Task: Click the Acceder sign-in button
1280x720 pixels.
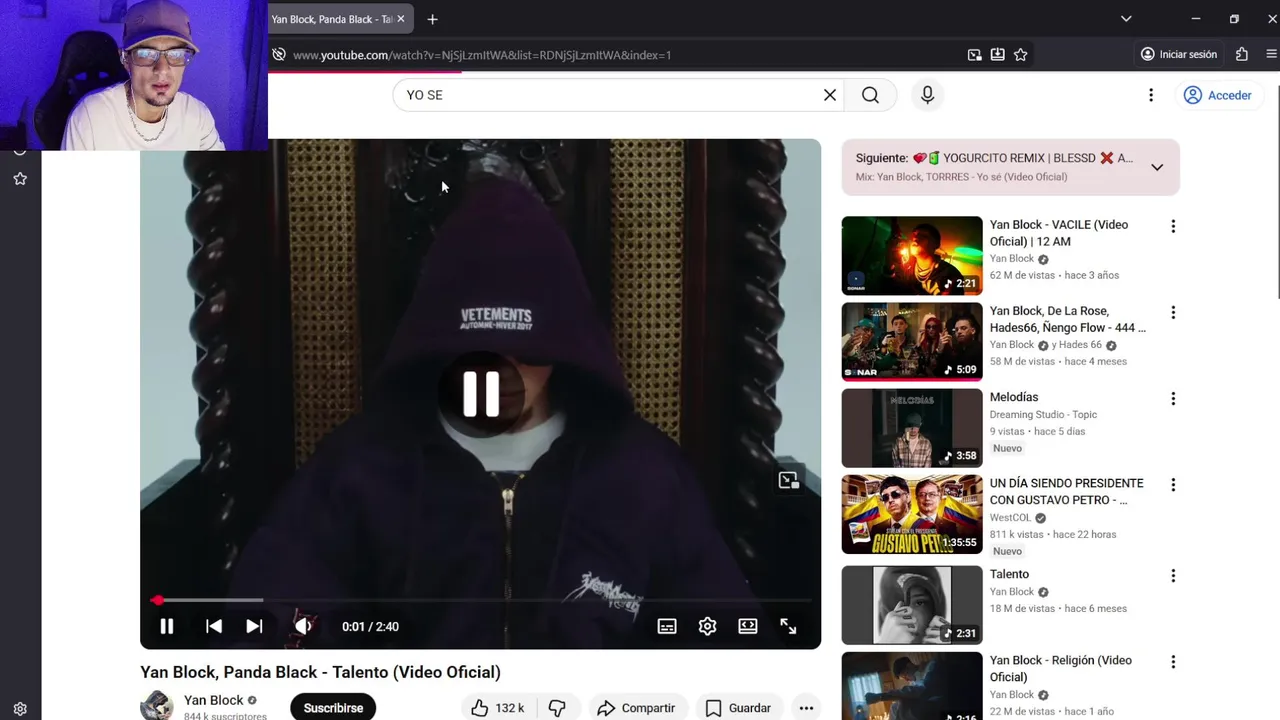Action: point(1218,95)
